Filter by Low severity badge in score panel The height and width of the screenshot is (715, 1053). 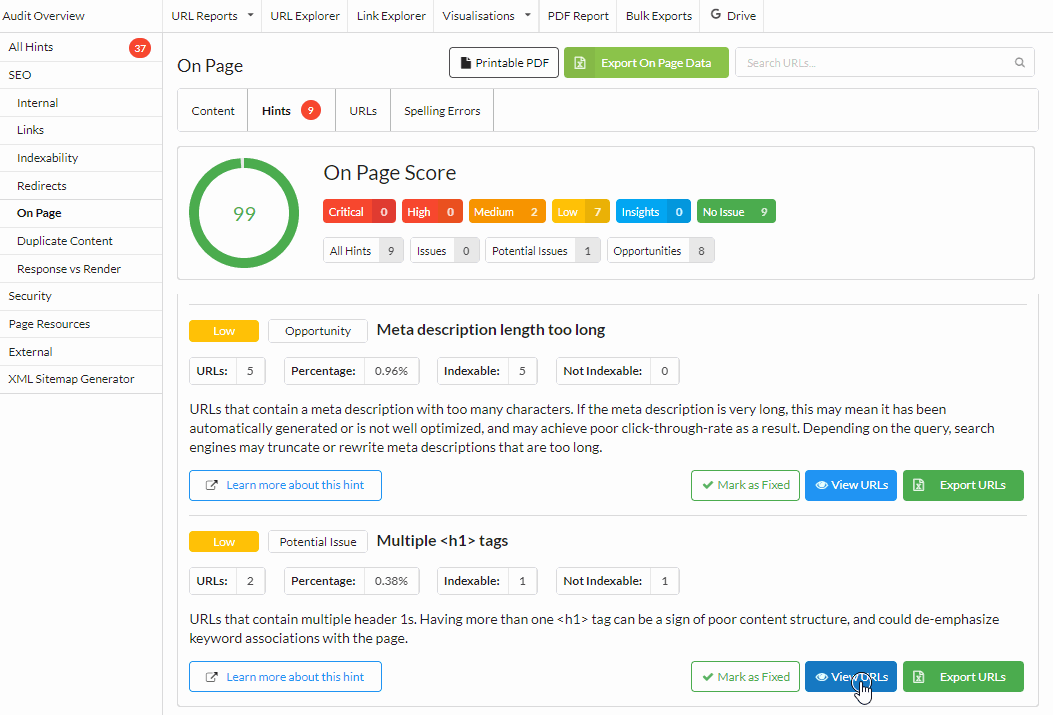[580, 211]
